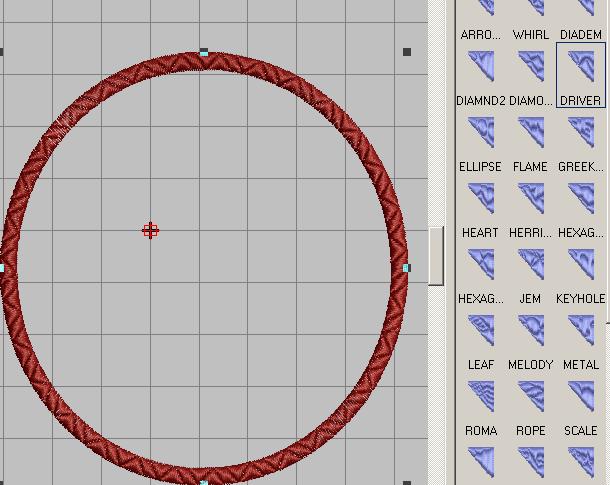The height and width of the screenshot is (485, 610).
Task: Click the top-right dark selection corner handle
Action: [x=407, y=52]
